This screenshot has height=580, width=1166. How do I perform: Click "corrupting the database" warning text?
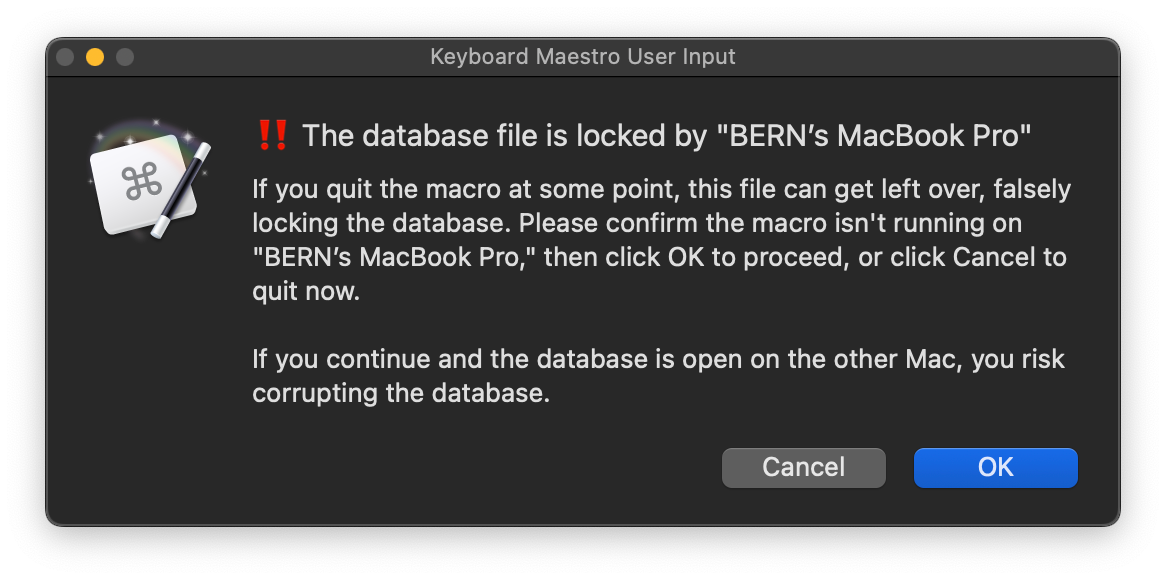tap(400, 393)
